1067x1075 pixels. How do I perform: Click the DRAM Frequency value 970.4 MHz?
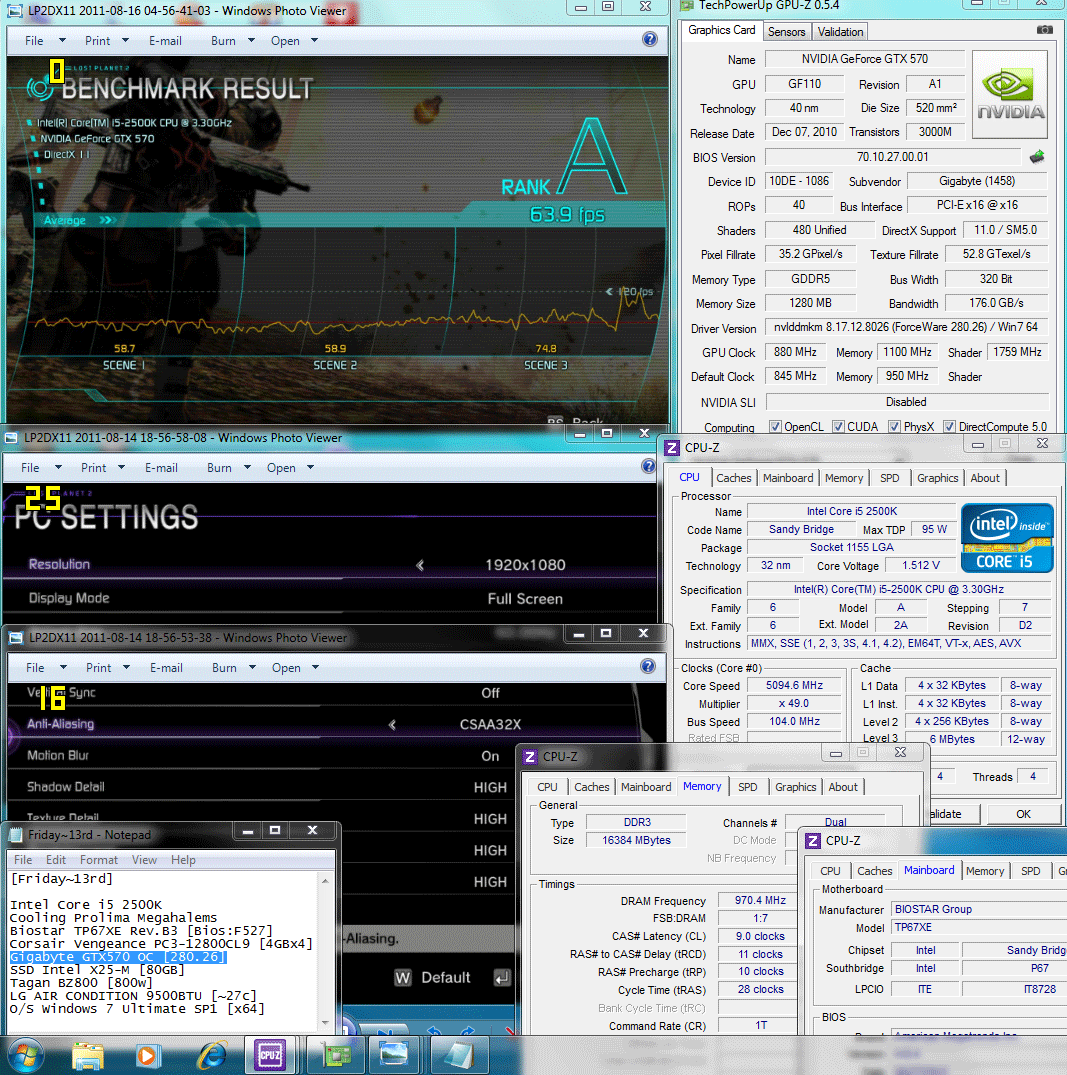click(x=759, y=900)
